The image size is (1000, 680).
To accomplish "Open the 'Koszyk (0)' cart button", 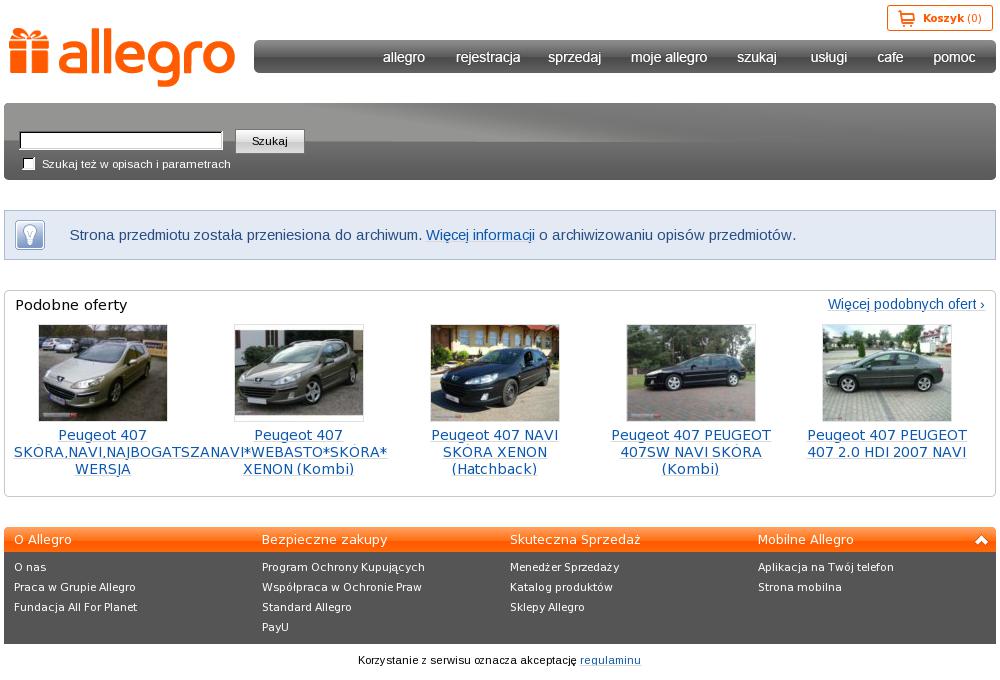I will click(939, 18).
